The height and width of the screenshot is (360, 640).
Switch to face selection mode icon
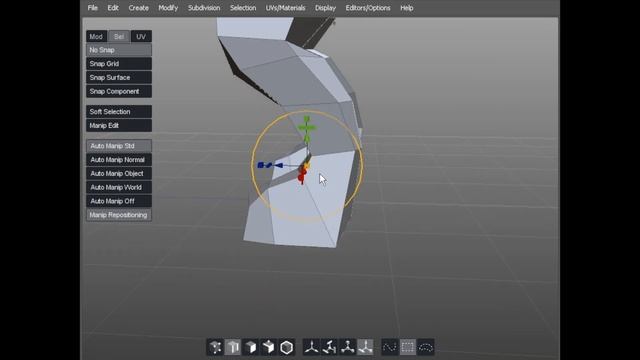click(x=251, y=347)
